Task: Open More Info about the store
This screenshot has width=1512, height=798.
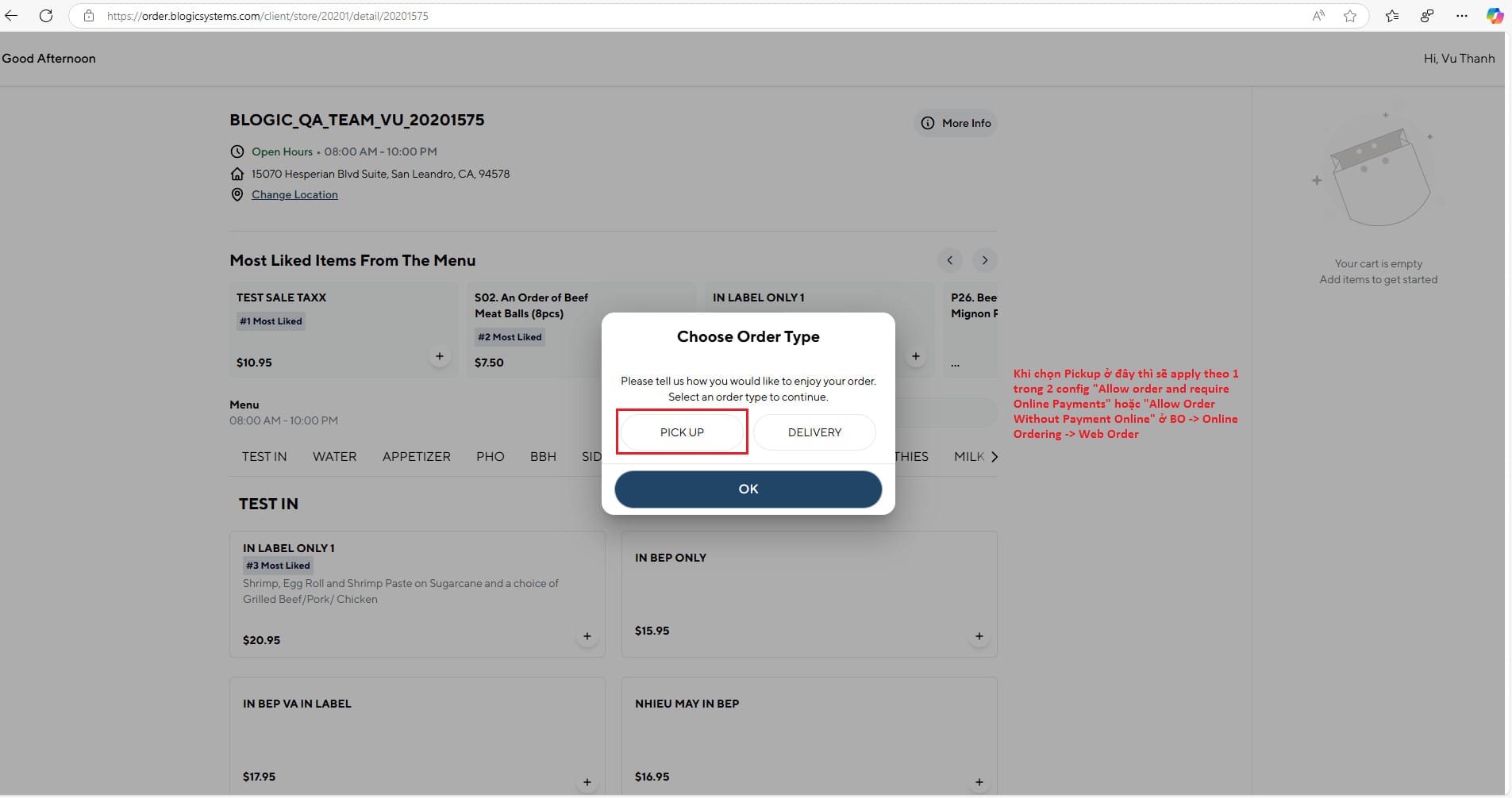Action: pyautogui.click(x=956, y=124)
